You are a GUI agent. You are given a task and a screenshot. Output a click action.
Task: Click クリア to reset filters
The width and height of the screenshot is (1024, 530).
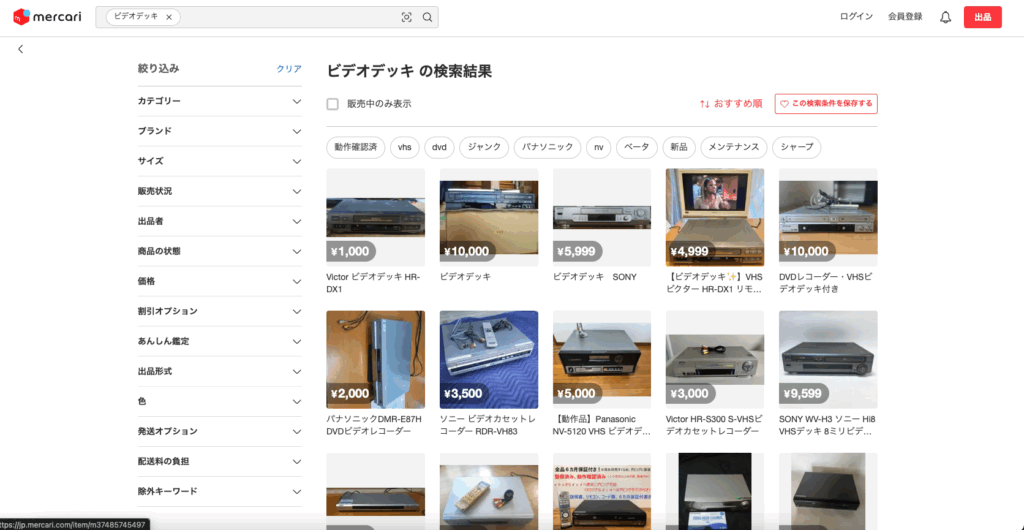289,69
